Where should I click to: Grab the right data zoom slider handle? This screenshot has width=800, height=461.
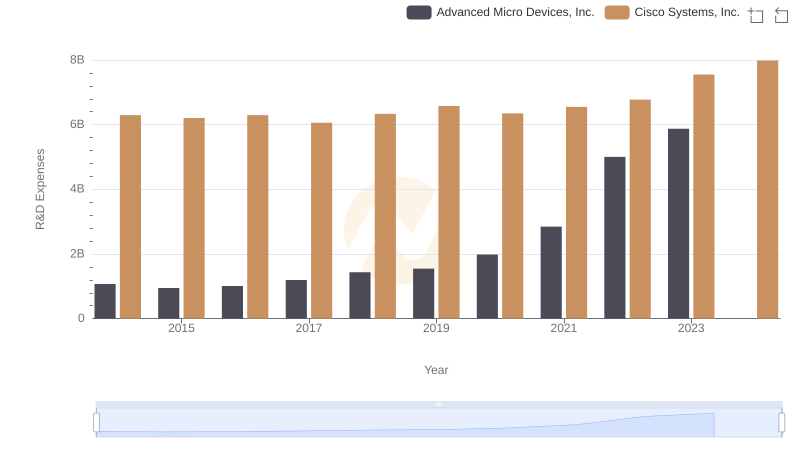[781, 423]
